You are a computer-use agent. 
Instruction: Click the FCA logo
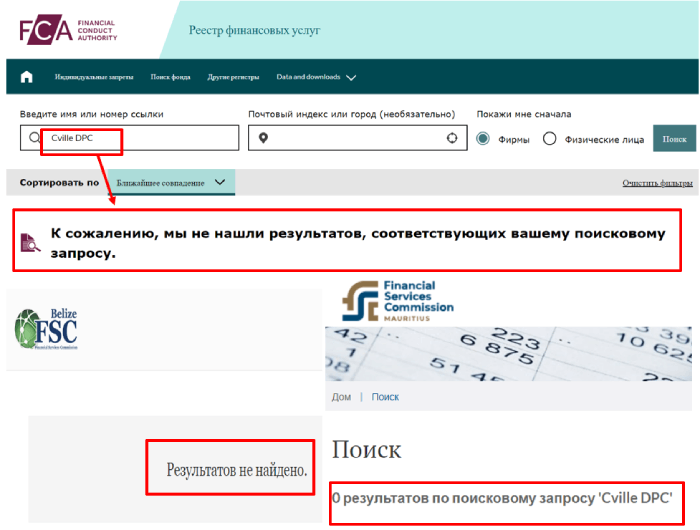tap(68, 30)
